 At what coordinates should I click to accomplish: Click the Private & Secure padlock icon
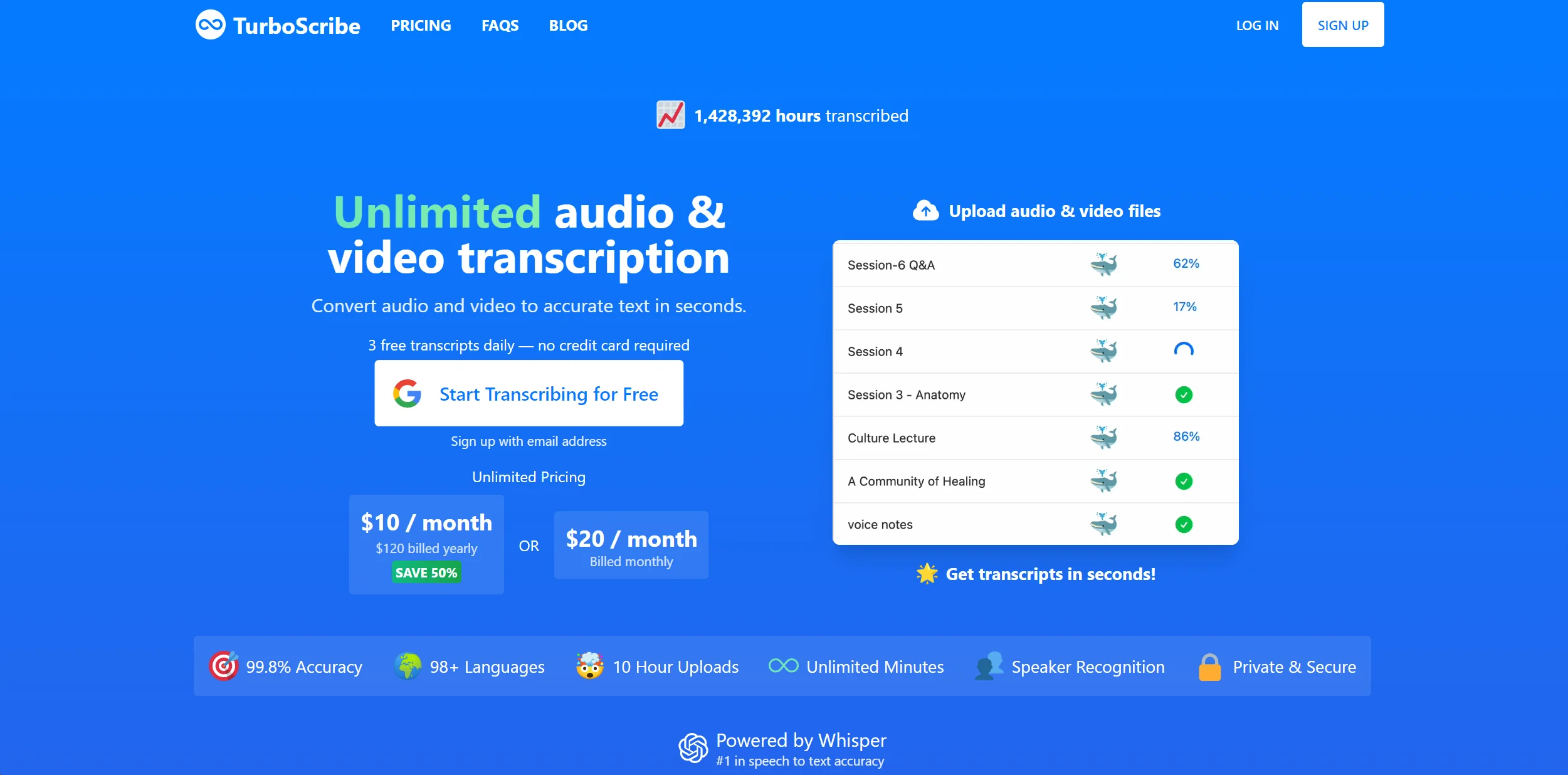[x=1209, y=666]
